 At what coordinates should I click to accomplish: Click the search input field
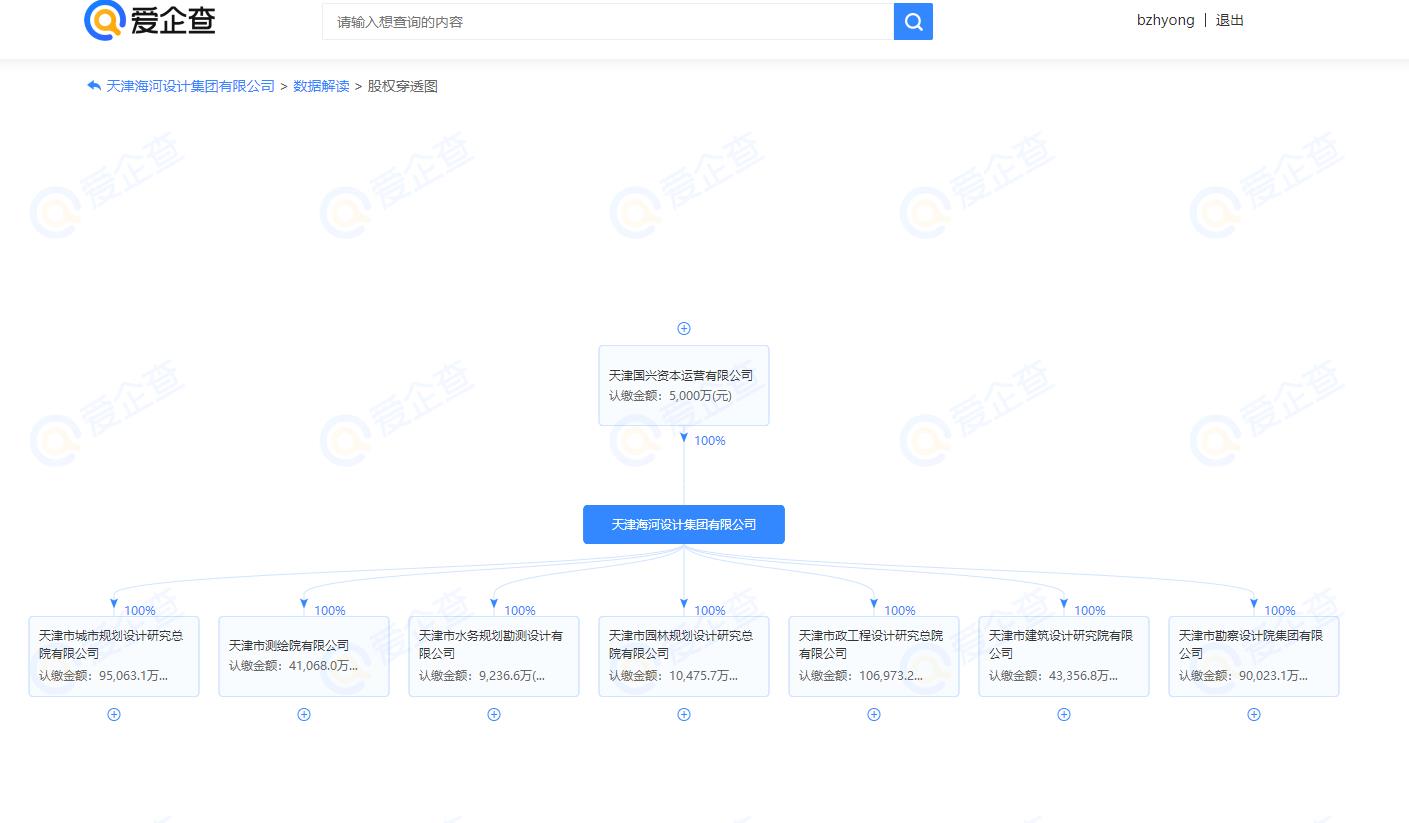pyautogui.click(x=608, y=21)
